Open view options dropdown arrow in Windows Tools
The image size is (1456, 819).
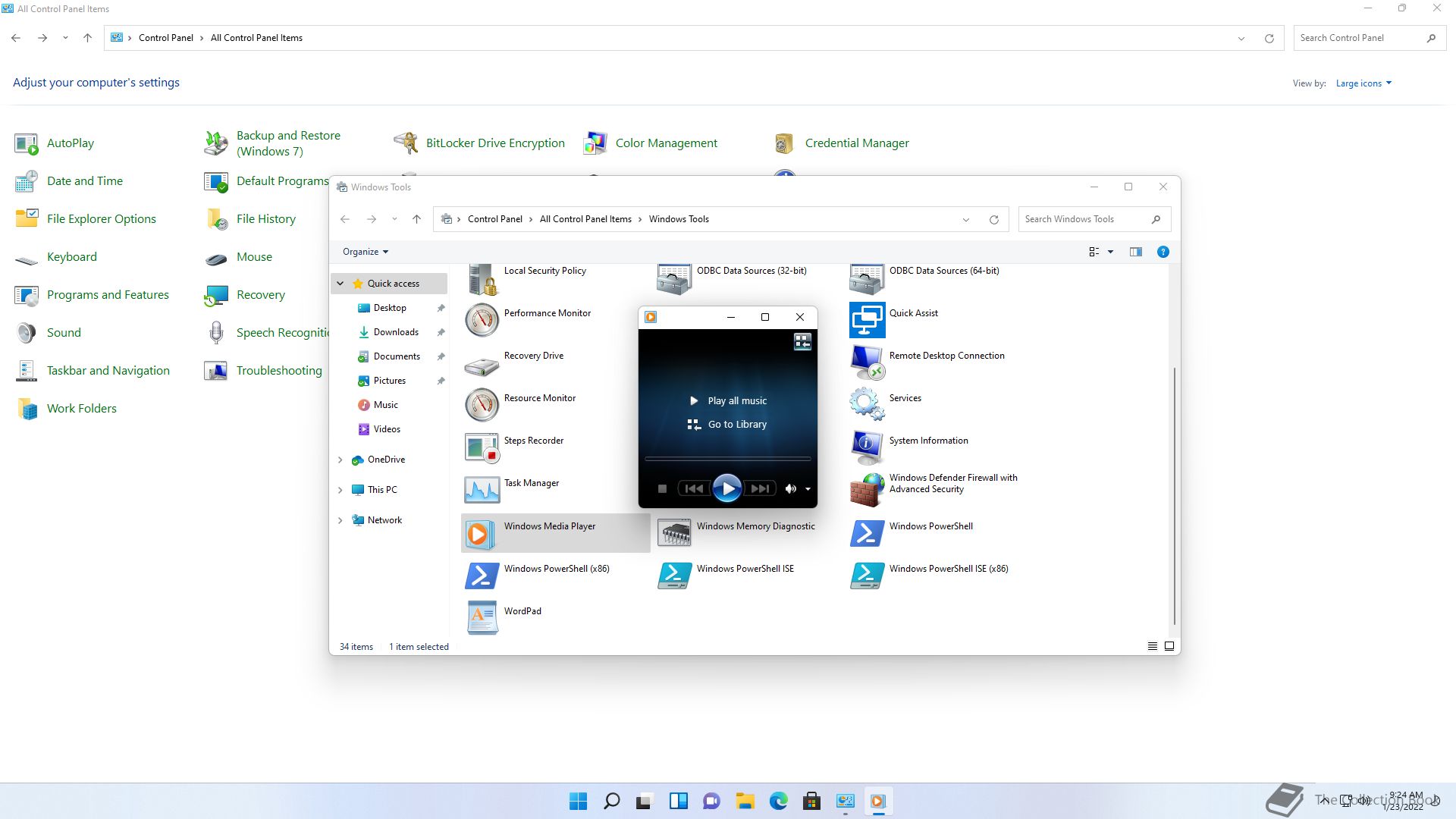(1110, 252)
